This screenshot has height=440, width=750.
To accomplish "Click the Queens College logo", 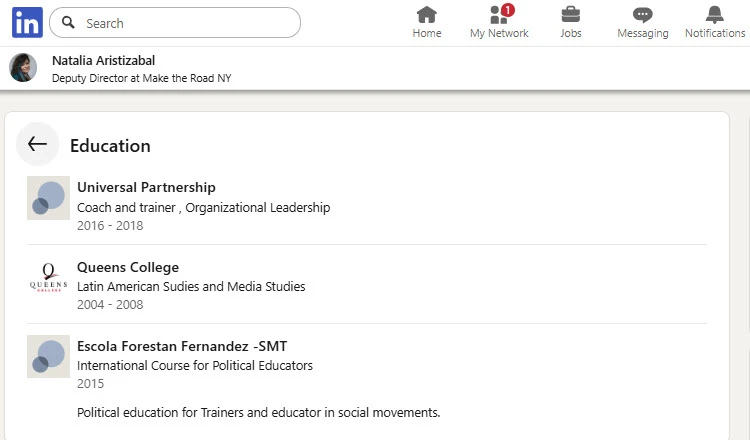I will pyautogui.click(x=48, y=277).
